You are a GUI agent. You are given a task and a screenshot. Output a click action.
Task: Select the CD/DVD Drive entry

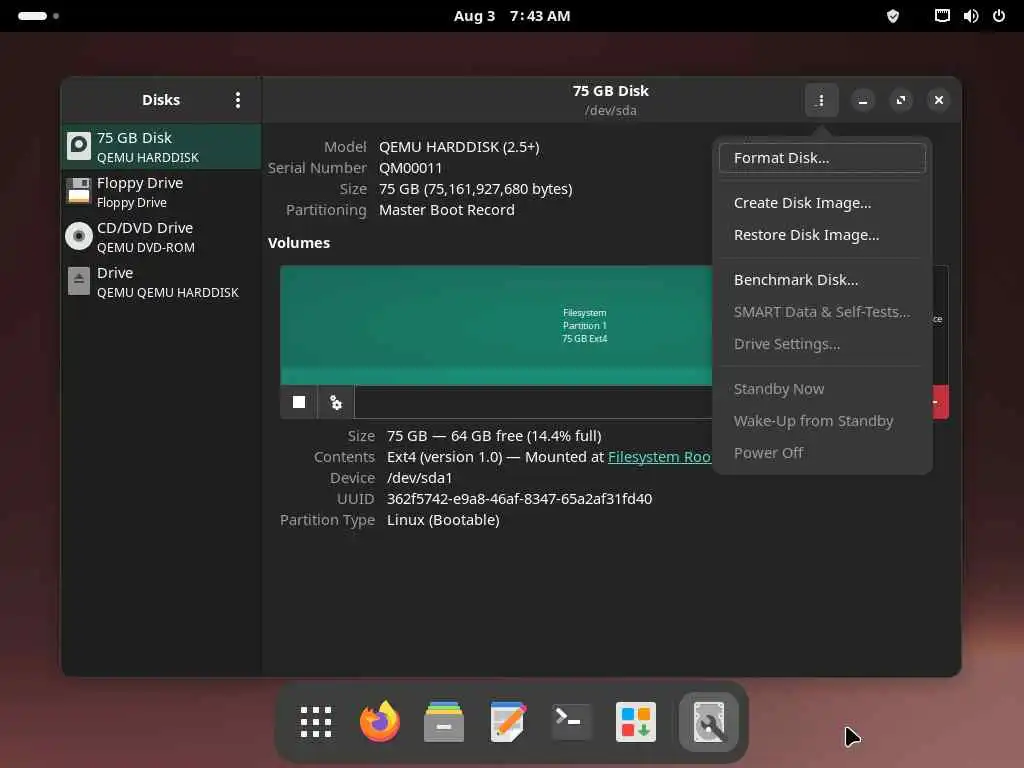[161, 237]
